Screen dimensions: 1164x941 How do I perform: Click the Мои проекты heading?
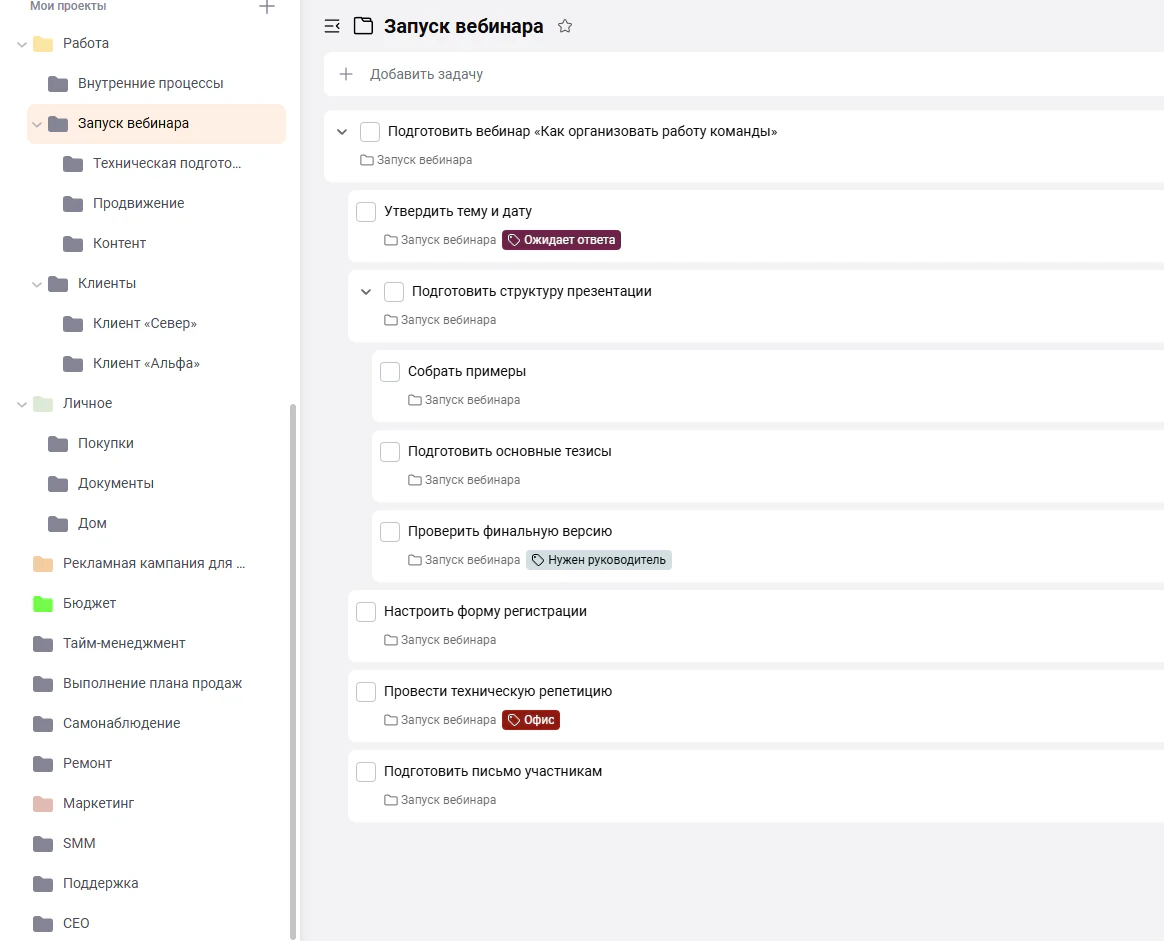68,6
